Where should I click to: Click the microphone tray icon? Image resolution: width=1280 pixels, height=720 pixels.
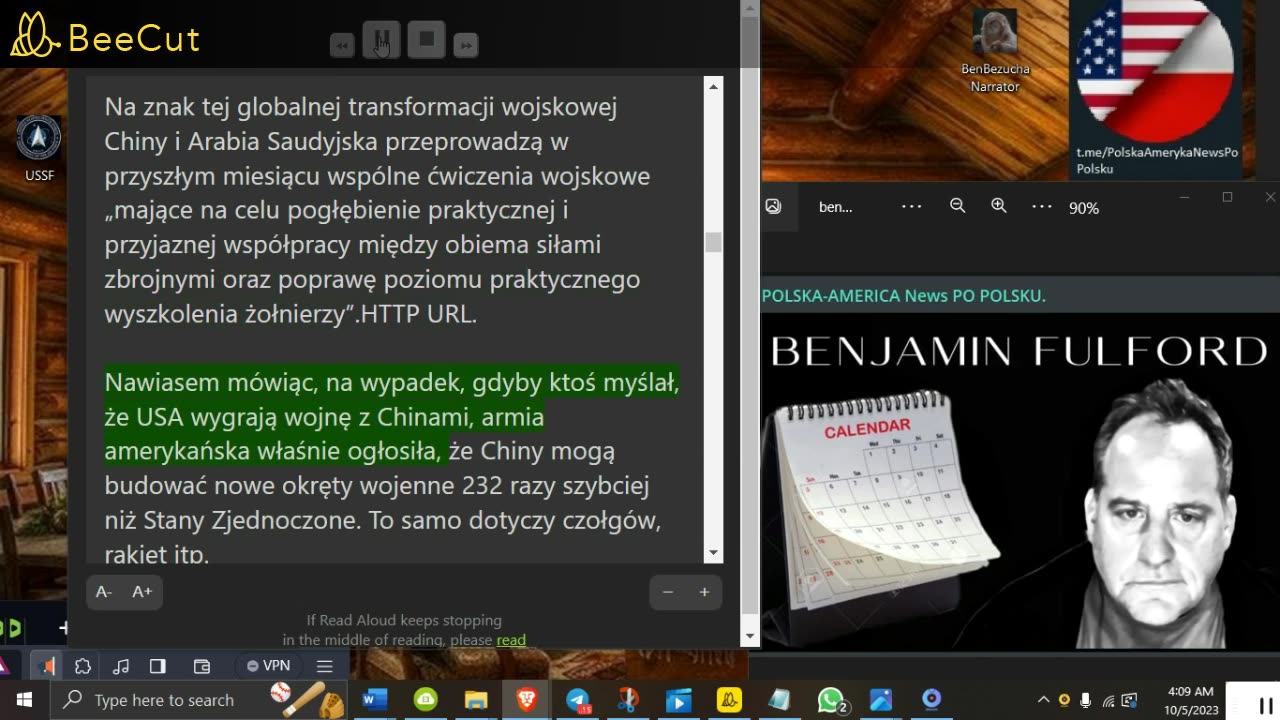pyautogui.click(x=1086, y=700)
